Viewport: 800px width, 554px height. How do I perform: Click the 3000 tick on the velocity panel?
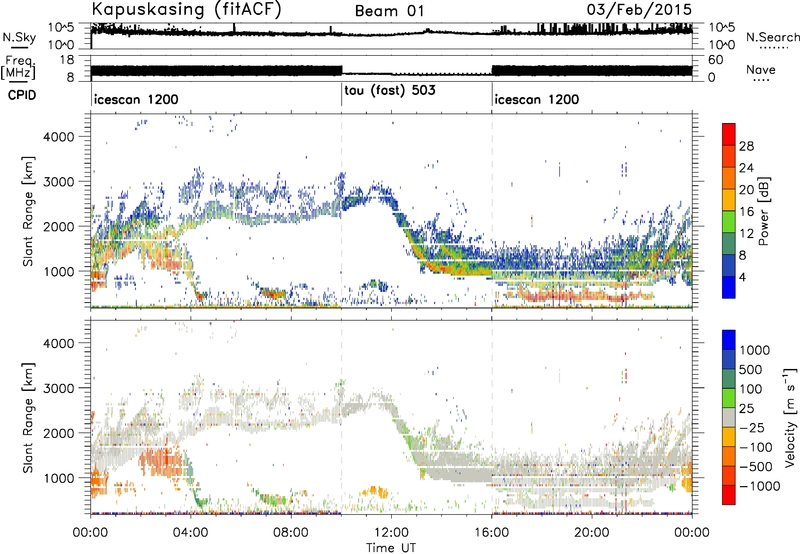point(58,388)
